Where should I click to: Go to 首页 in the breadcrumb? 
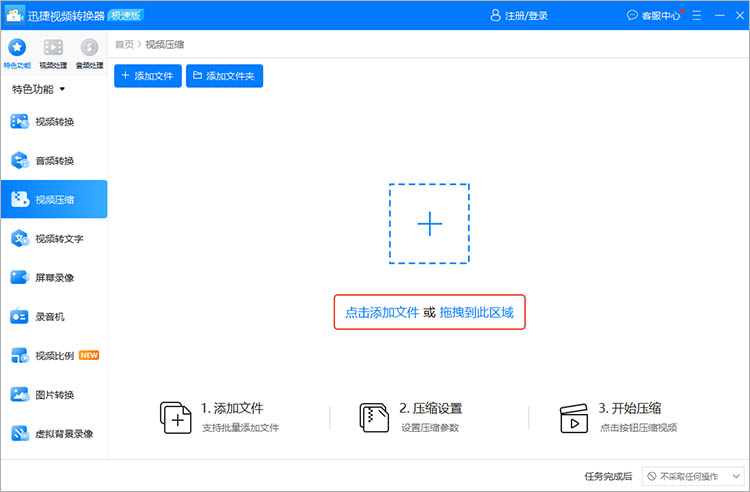(x=124, y=44)
